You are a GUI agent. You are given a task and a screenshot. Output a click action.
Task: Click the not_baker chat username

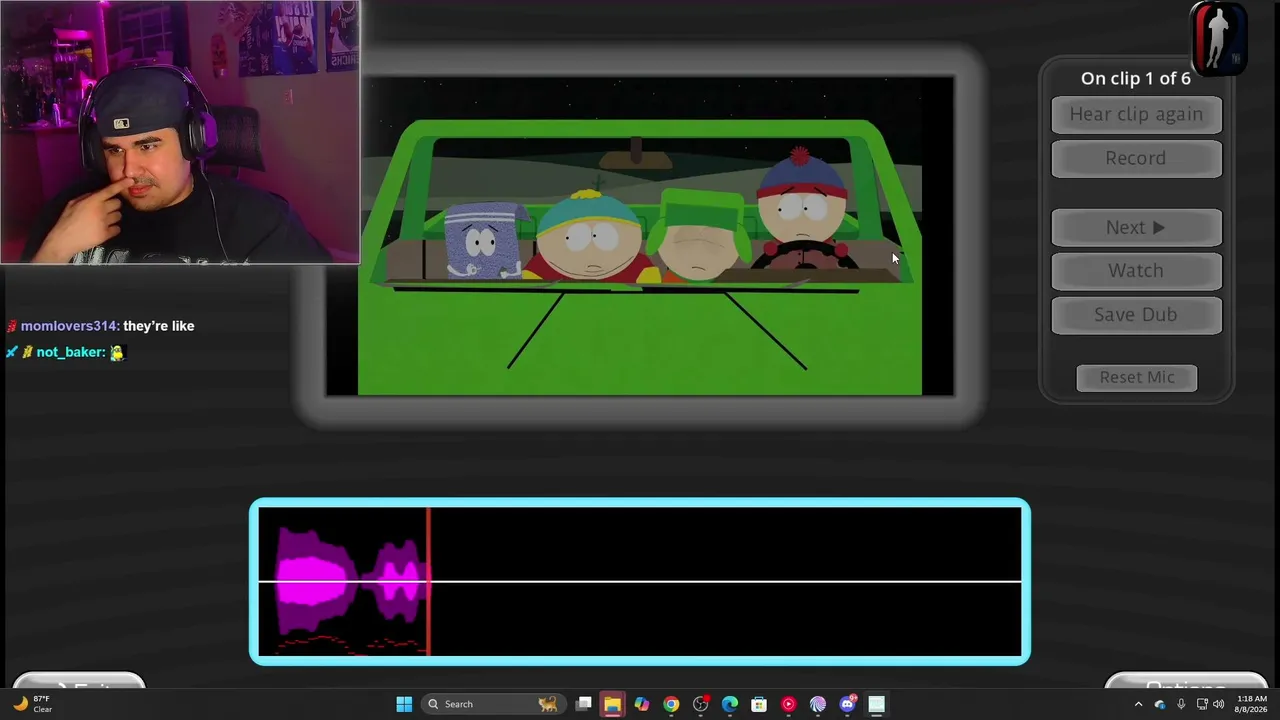(70, 352)
